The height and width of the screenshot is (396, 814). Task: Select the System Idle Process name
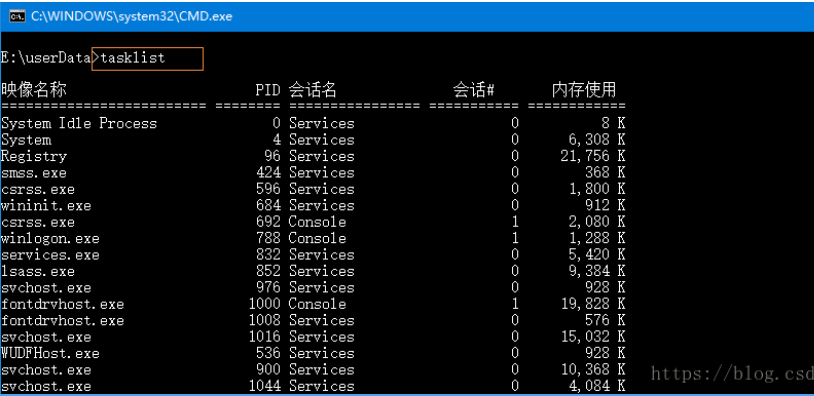click(x=79, y=124)
